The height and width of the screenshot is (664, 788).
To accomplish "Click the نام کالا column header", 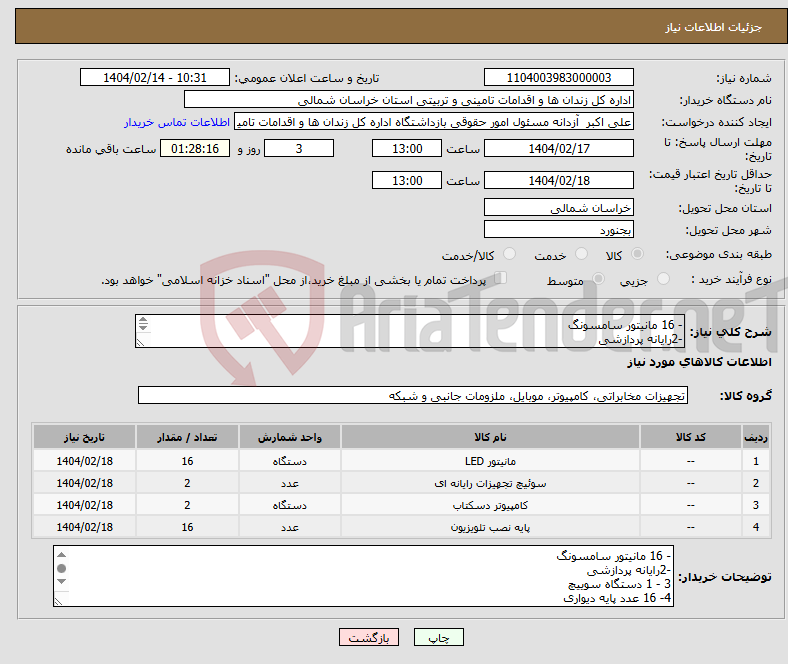I will pos(490,437).
